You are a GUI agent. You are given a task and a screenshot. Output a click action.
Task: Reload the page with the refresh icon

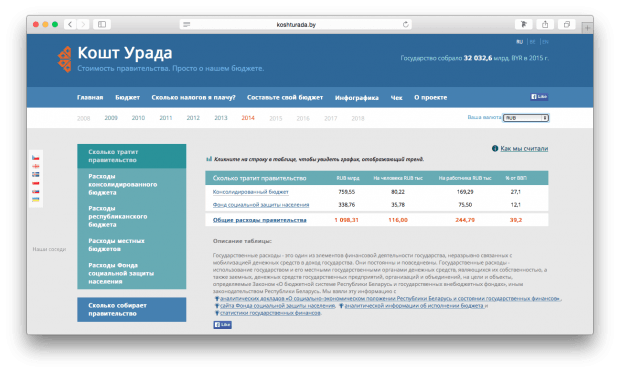[x=405, y=25]
